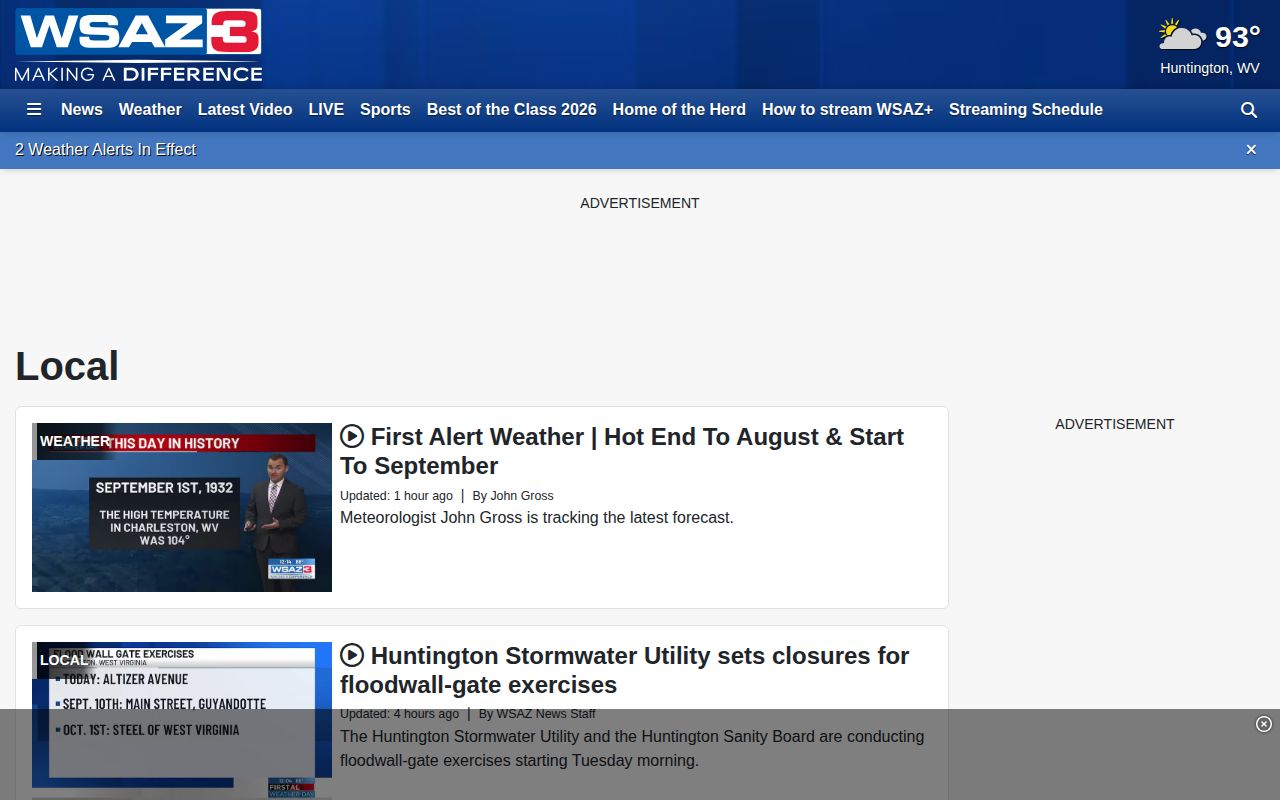Viewport: 1280px width, 800px height.
Task: Click the play icon beside Huntington Stormwater headline
Action: (352, 656)
